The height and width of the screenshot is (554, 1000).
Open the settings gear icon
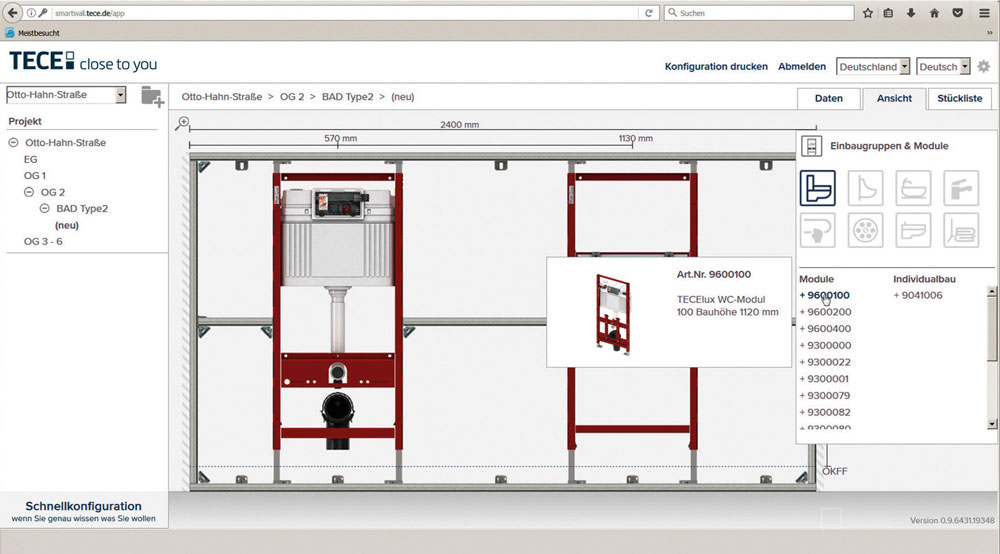point(984,66)
